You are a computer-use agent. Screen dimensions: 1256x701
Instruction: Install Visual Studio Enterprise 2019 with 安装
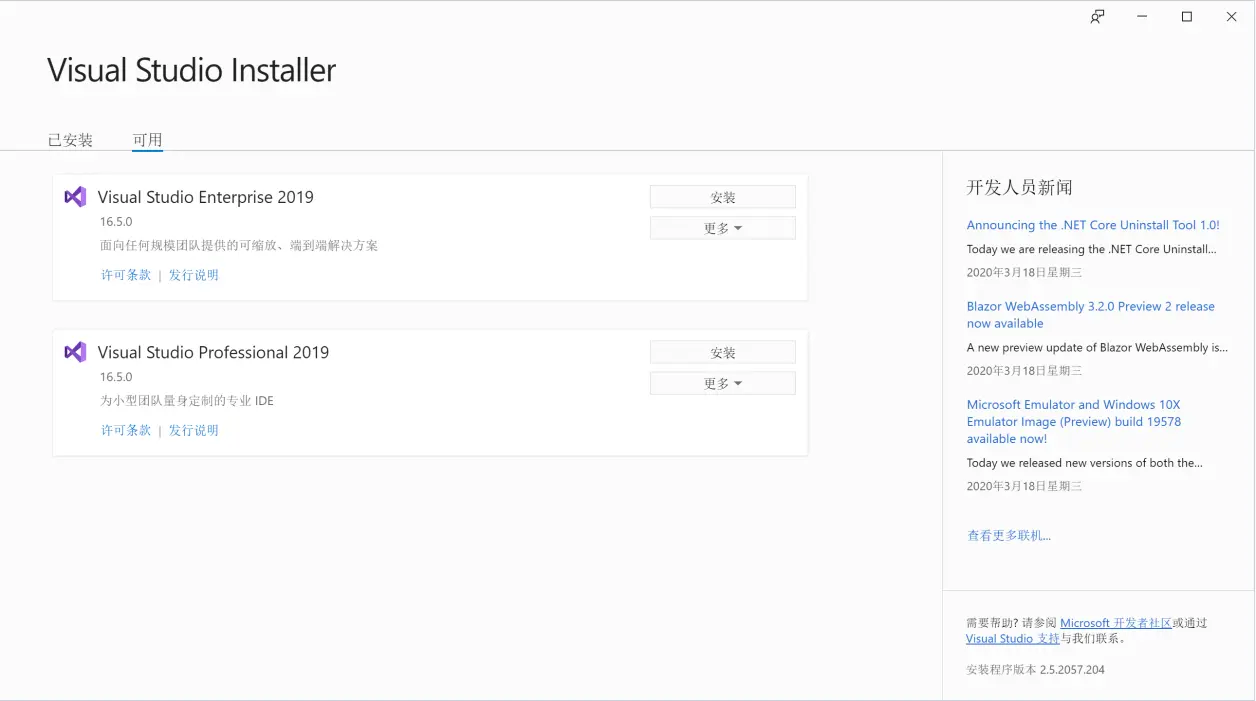723,197
